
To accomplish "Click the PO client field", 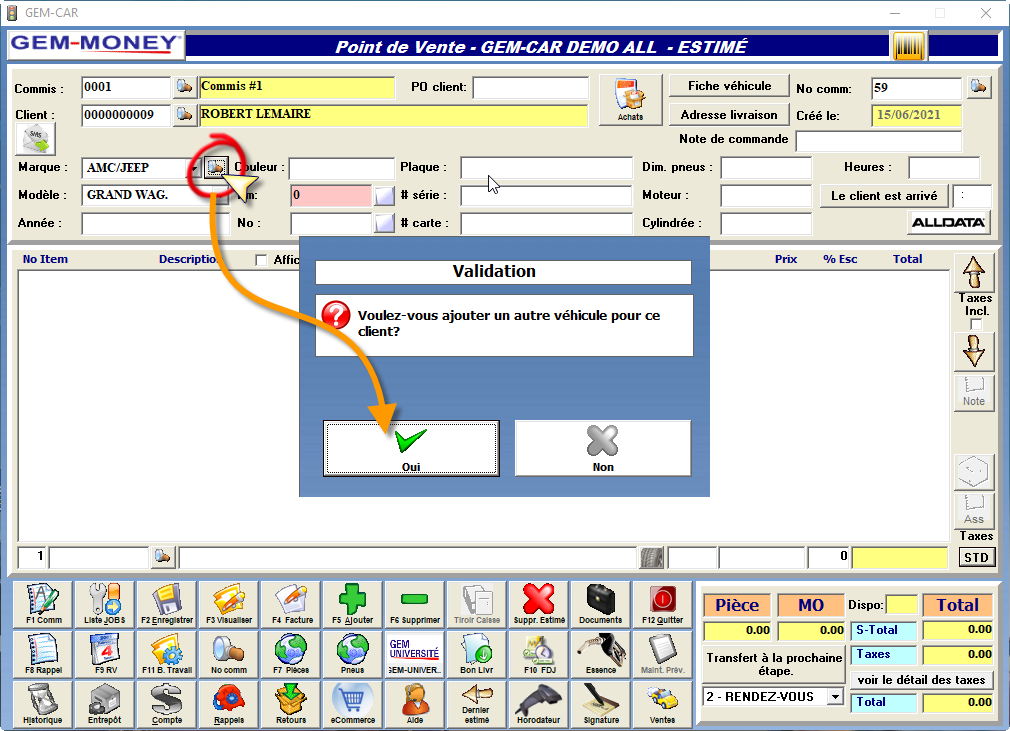I will point(531,88).
